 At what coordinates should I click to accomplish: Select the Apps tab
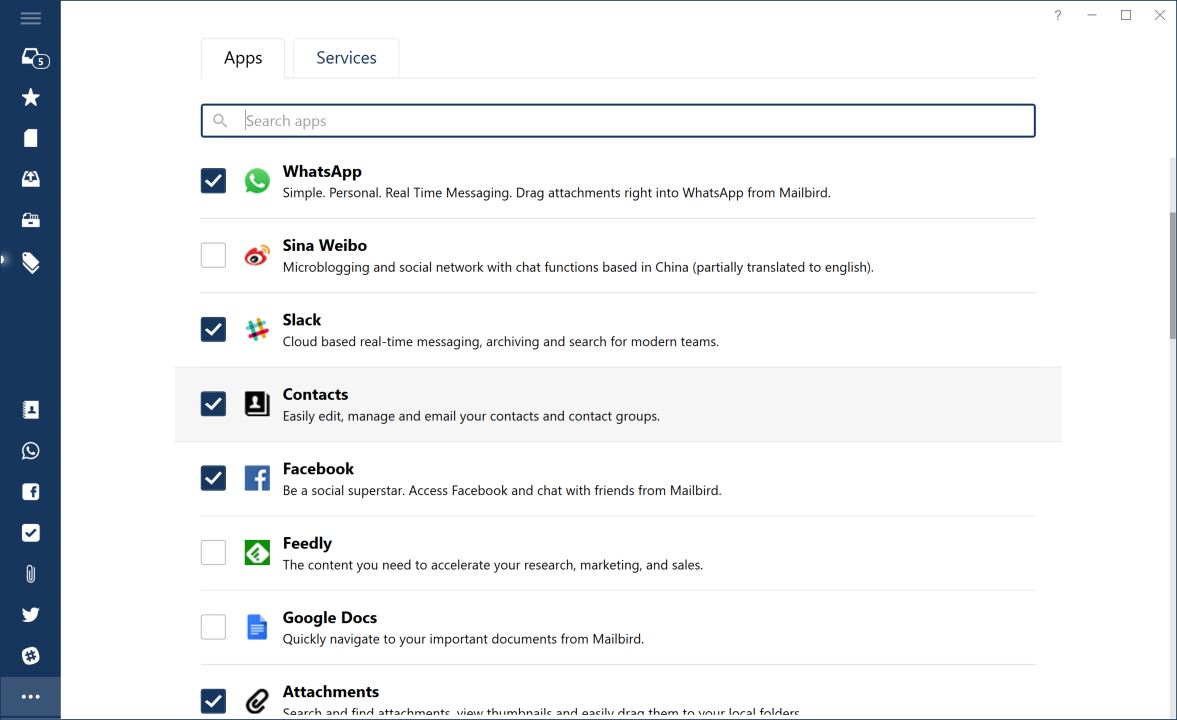(x=242, y=58)
